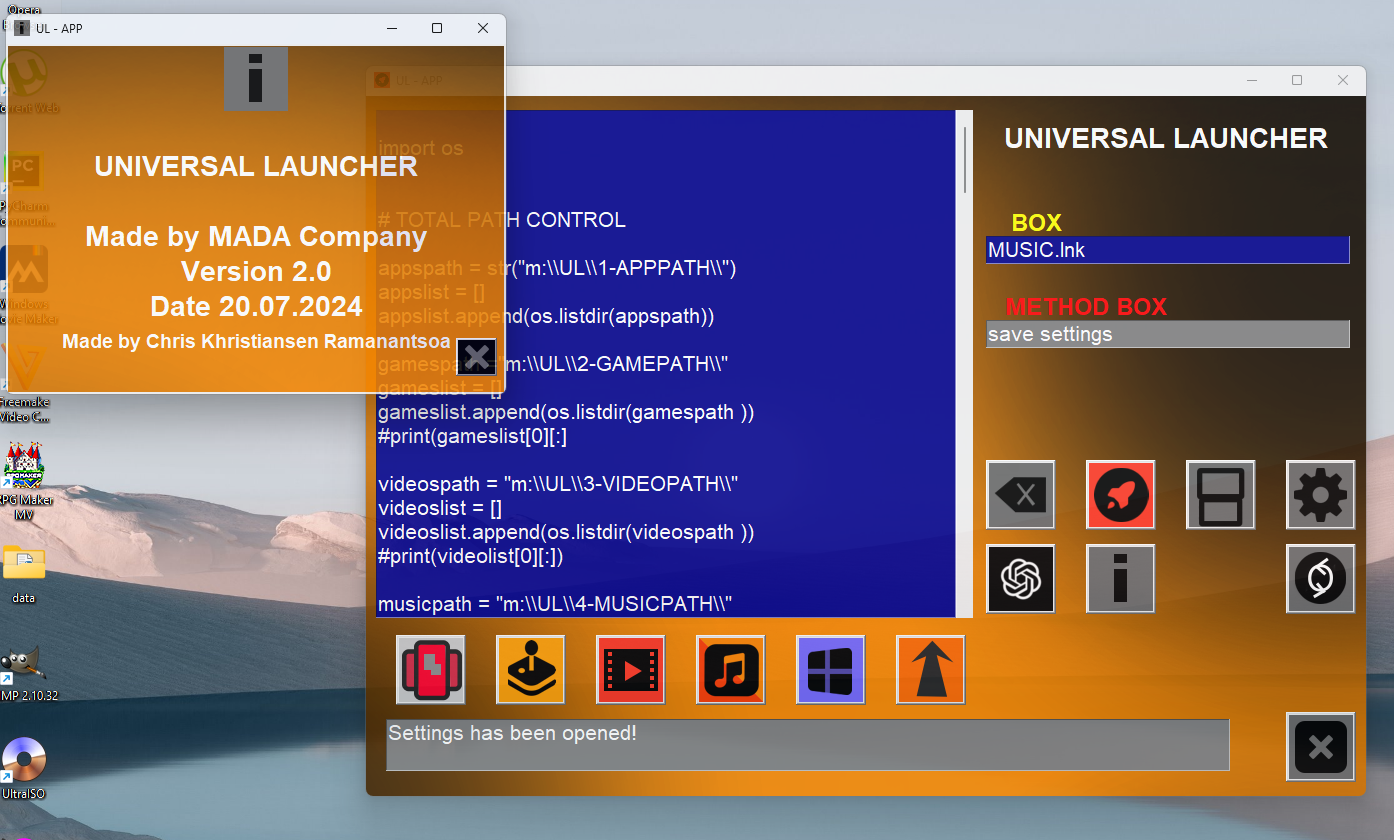Open the MUSIC.lnk selection in BOX
This screenshot has width=1394, height=840.
[x=1165, y=250]
